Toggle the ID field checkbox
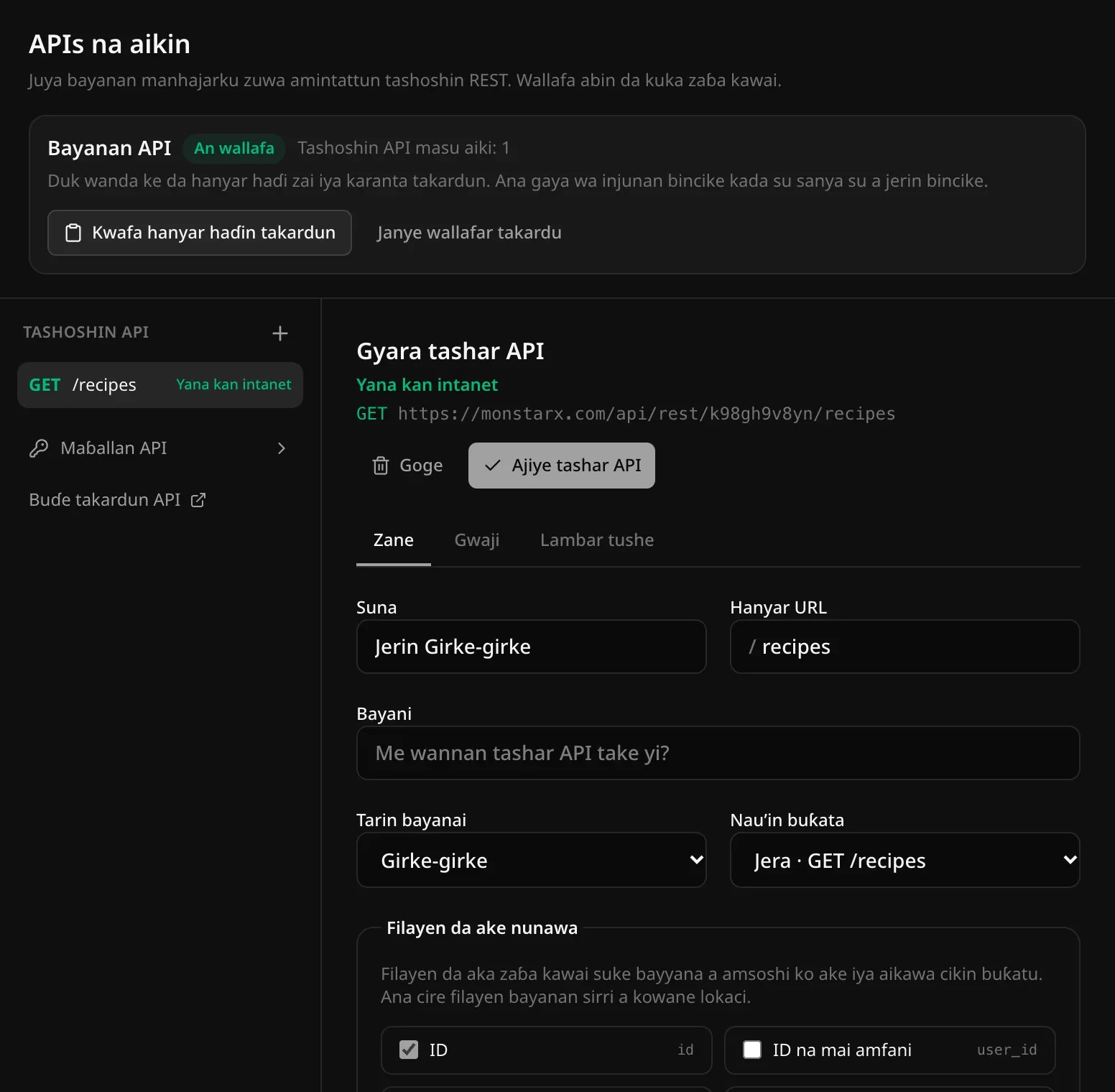 point(409,1050)
